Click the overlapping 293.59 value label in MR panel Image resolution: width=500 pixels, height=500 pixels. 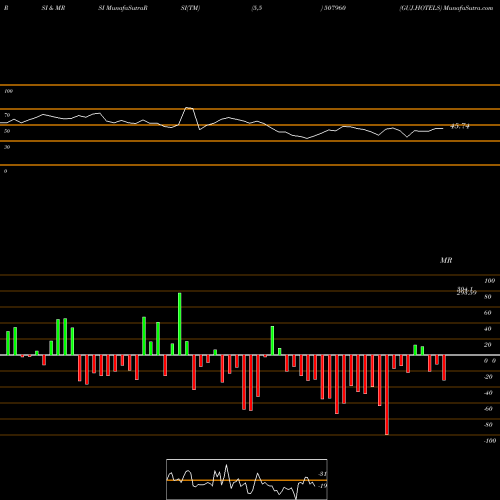(x=466, y=293)
